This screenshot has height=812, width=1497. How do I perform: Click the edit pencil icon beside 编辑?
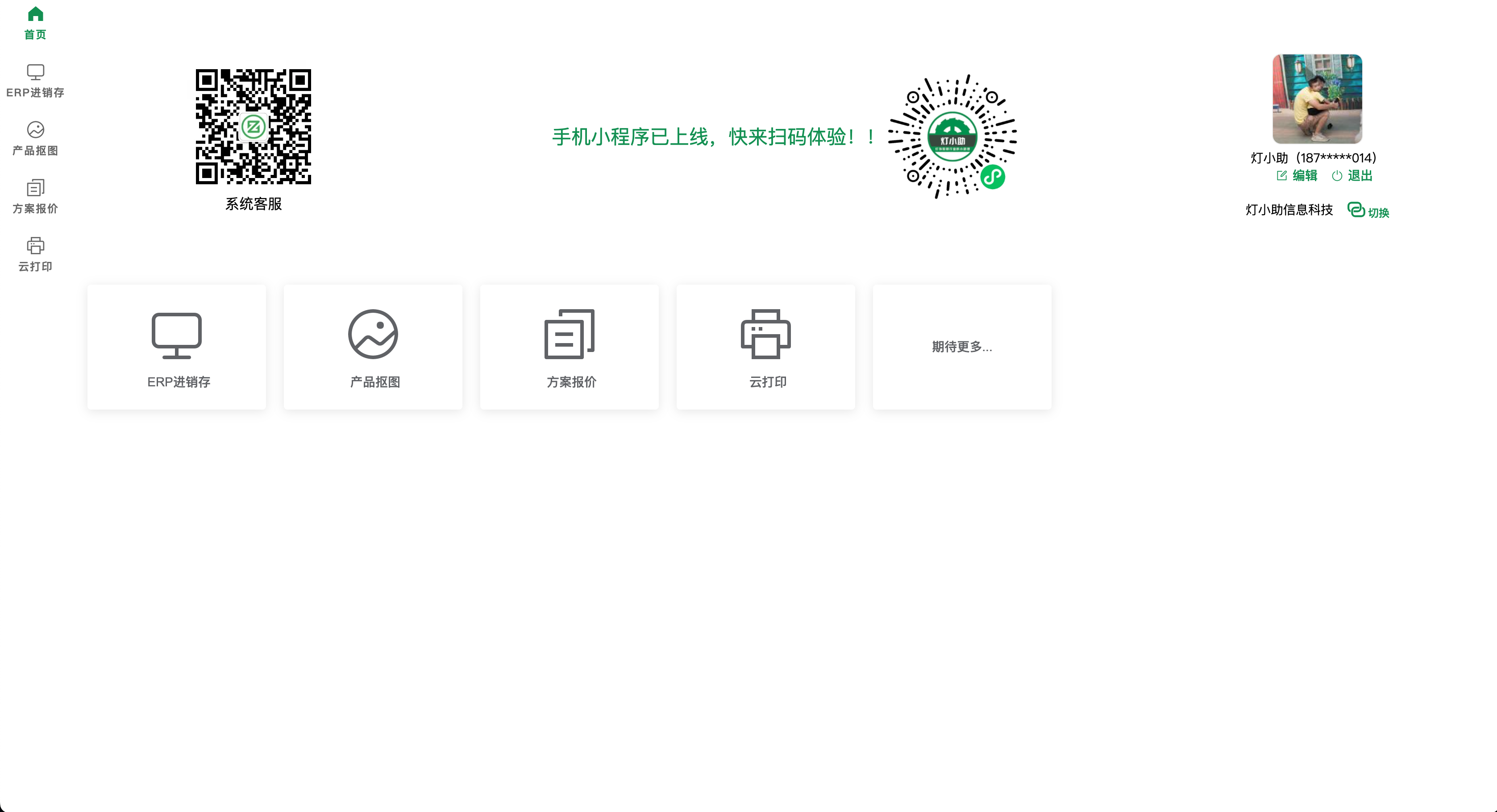[1281, 175]
